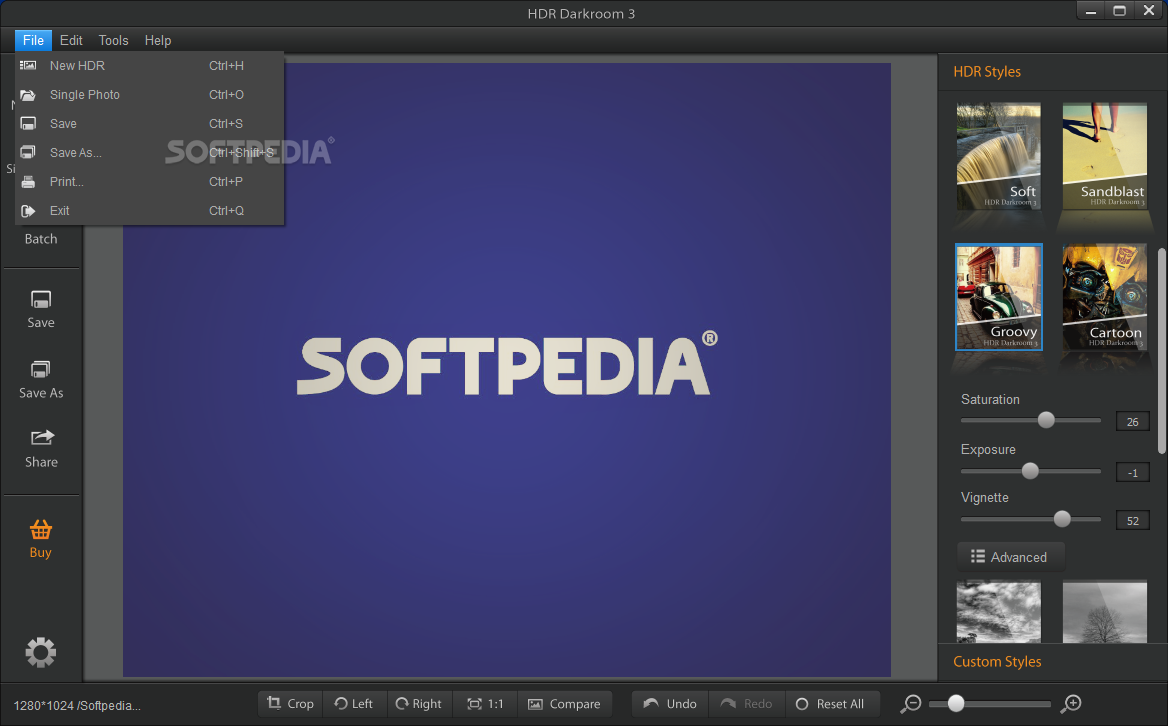
Task: Click the Undo button
Action: (670, 704)
